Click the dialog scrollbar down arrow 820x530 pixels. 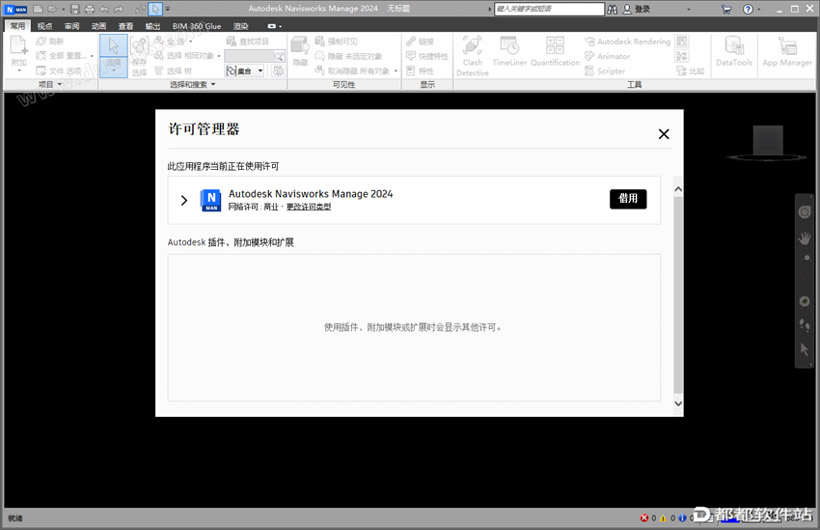coord(678,403)
